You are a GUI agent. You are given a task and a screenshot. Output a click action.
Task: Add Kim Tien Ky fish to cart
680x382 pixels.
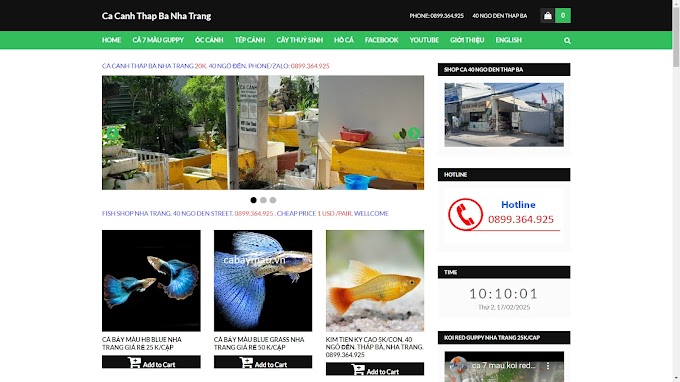pos(375,369)
